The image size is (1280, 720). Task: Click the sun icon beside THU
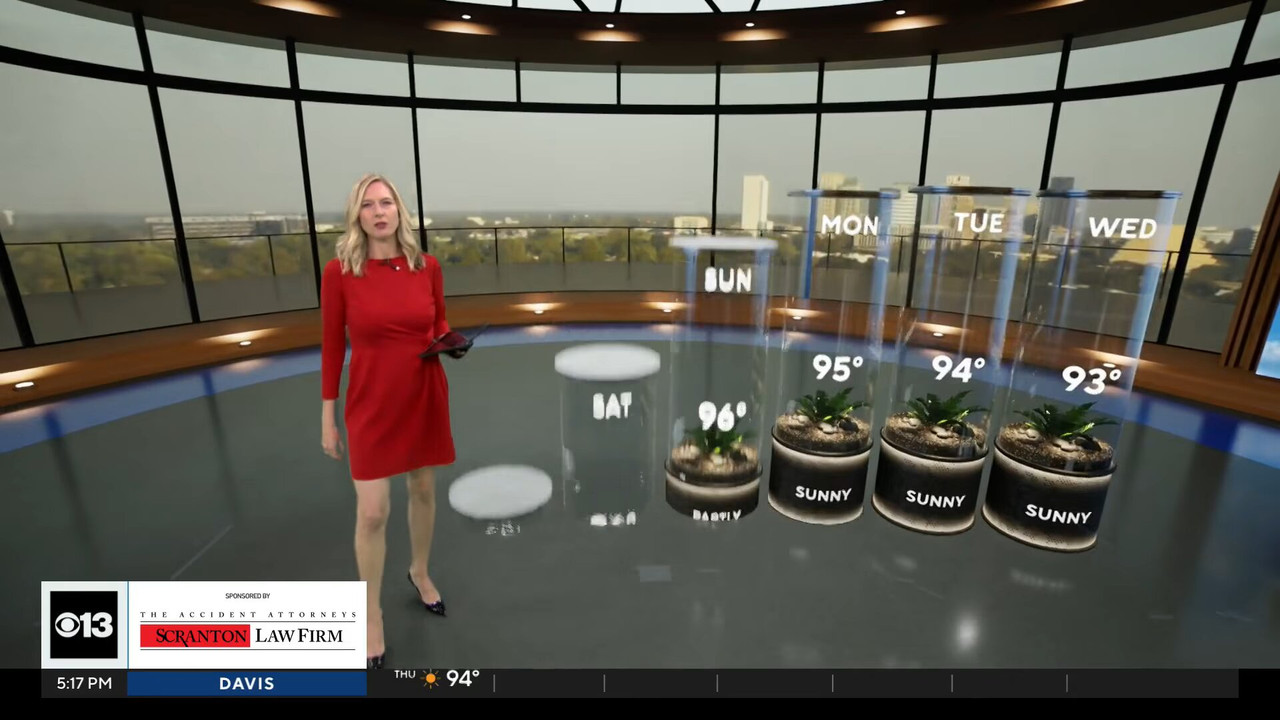click(x=431, y=679)
